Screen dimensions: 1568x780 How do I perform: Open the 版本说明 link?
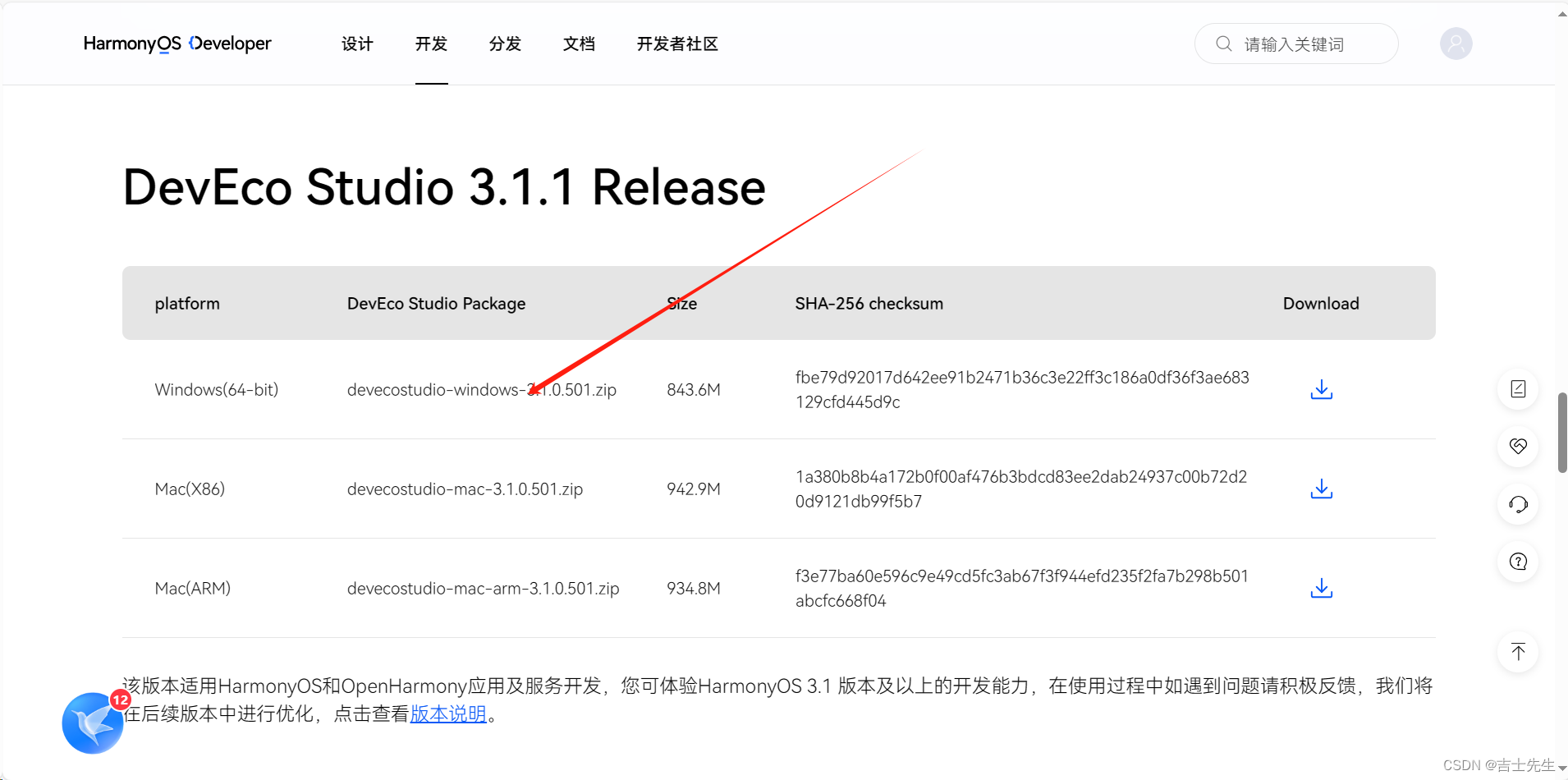[448, 714]
